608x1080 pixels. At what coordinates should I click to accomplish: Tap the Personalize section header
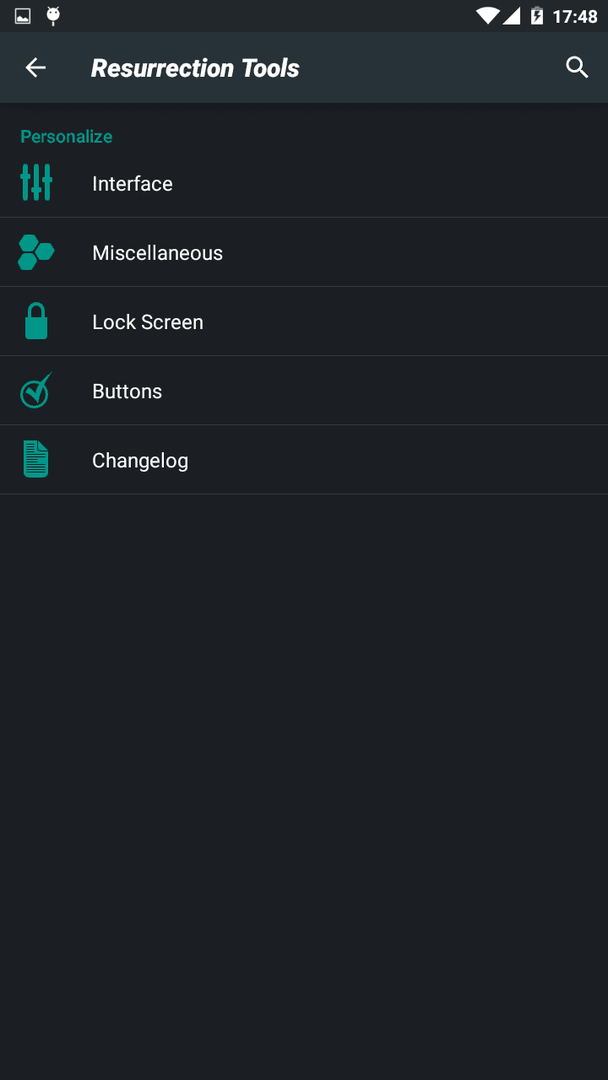66,136
